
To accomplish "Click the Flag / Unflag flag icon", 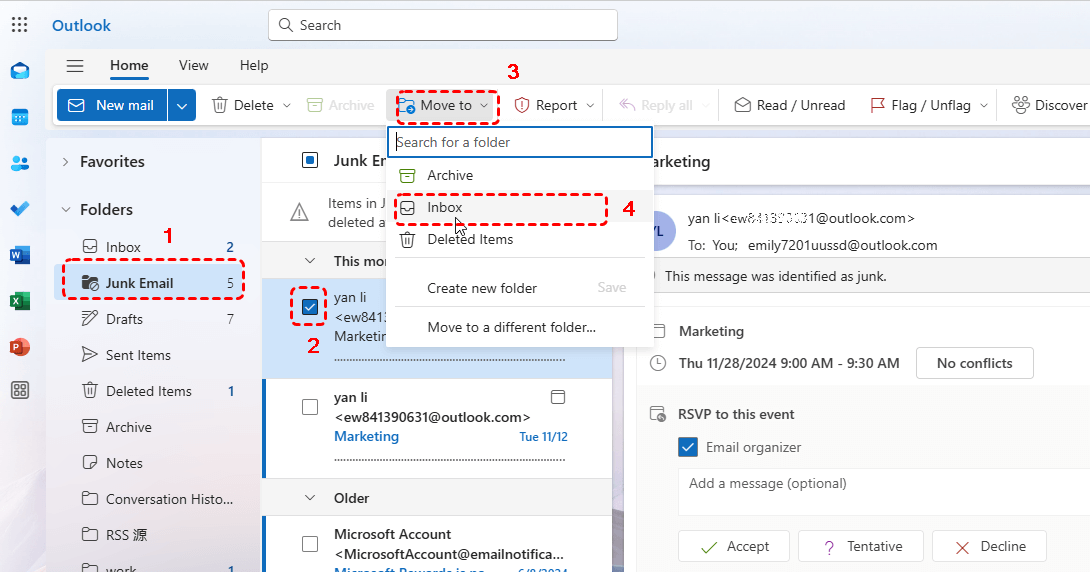I will point(877,105).
